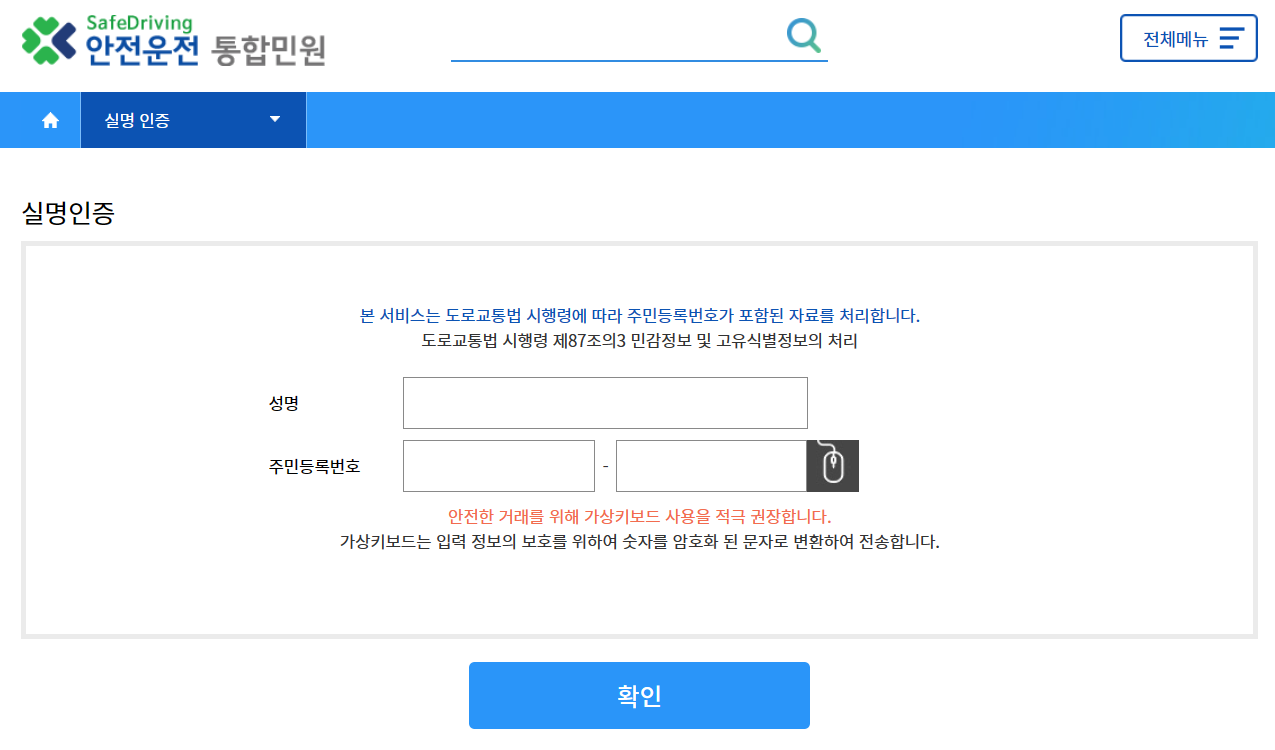Click the 전체메뉴 button at the top right

1188,37
